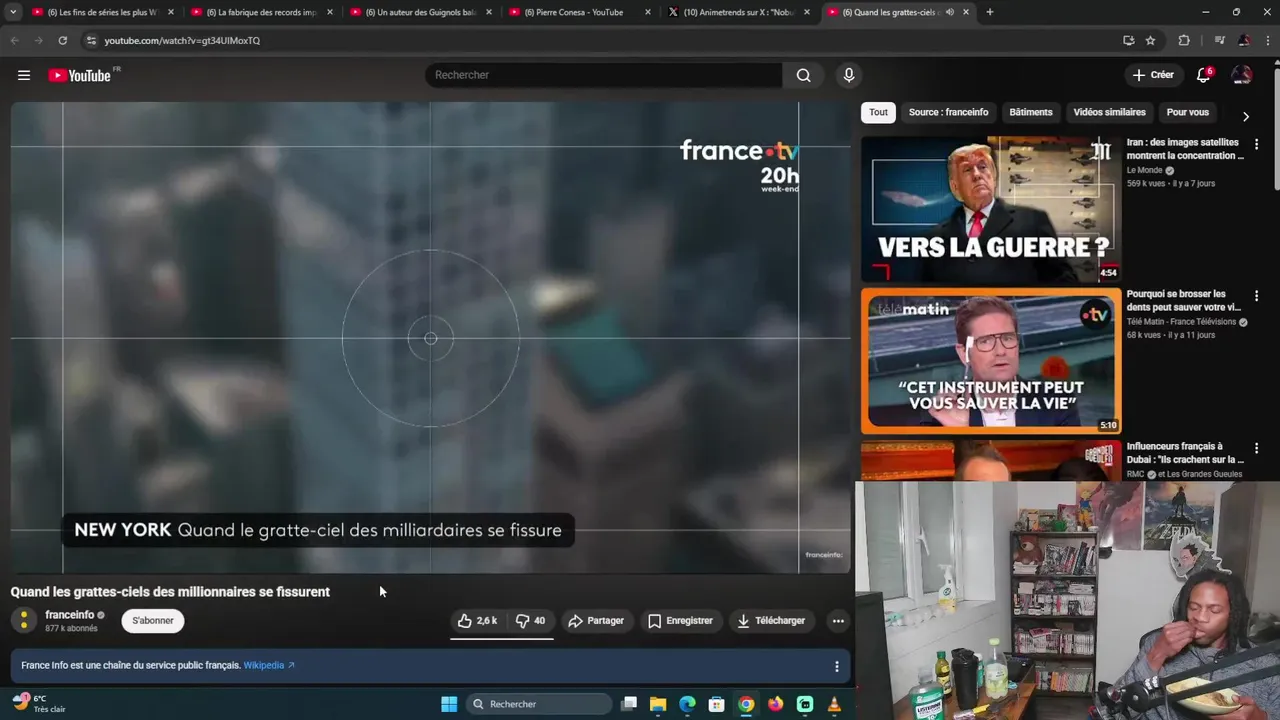The height and width of the screenshot is (720, 1280).
Task: Open the YouTube hamburger guide menu
Action: click(x=24, y=75)
